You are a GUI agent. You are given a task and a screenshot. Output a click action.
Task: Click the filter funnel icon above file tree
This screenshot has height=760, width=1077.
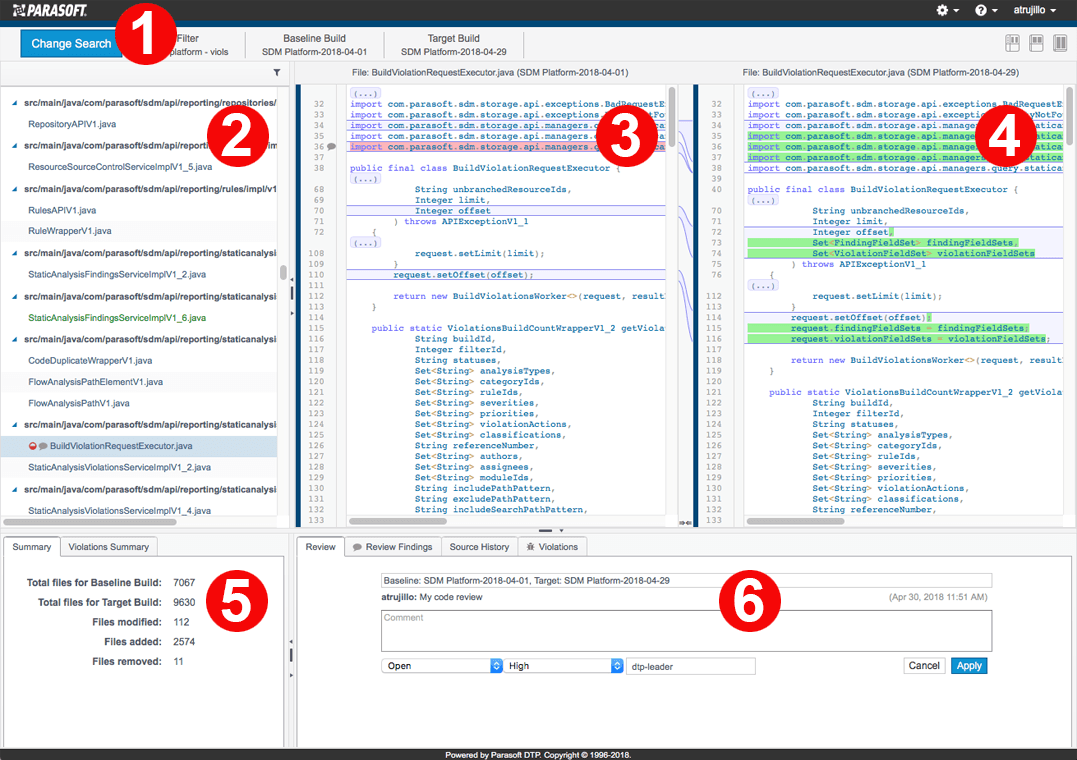coord(277,72)
